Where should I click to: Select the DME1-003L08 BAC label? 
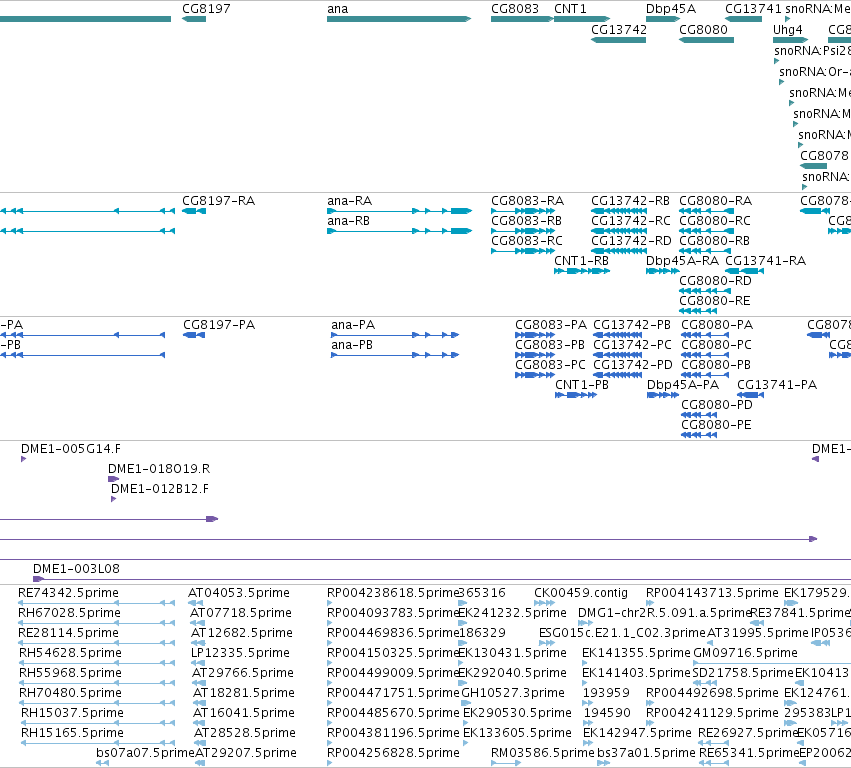[x=77, y=569]
